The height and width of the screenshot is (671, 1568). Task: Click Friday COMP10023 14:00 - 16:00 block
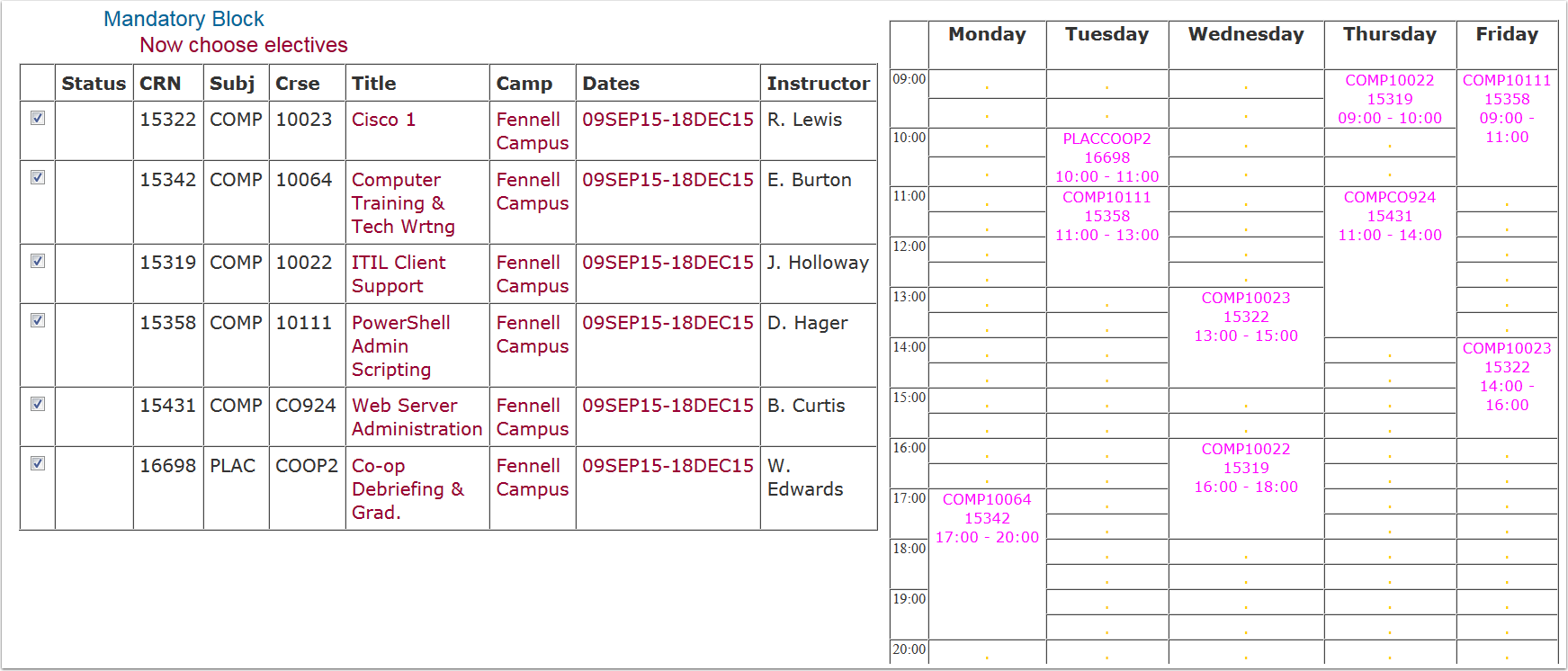coord(1507,376)
